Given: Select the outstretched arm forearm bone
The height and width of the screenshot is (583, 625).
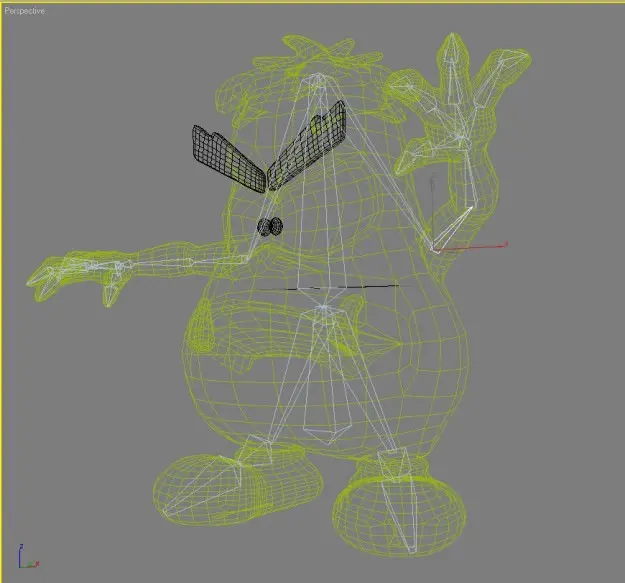Looking at the screenshot, I should tap(157, 263).
